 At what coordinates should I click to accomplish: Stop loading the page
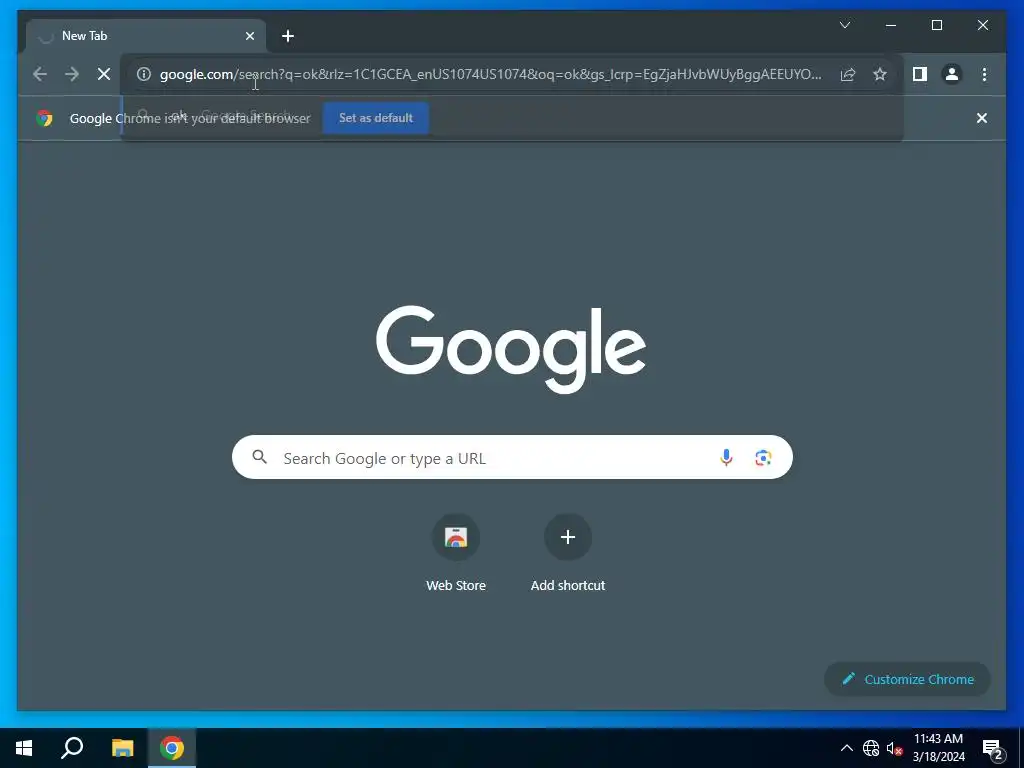pyautogui.click(x=104, y=74)
